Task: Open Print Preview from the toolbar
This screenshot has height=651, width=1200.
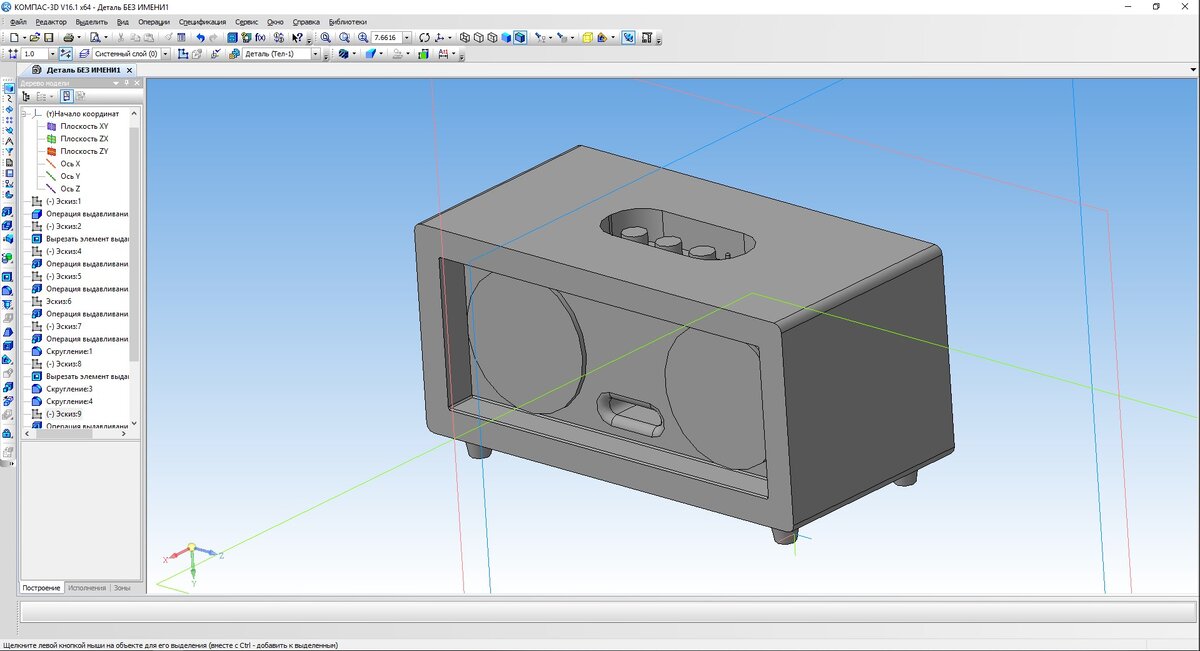Action: click(93, 37)
